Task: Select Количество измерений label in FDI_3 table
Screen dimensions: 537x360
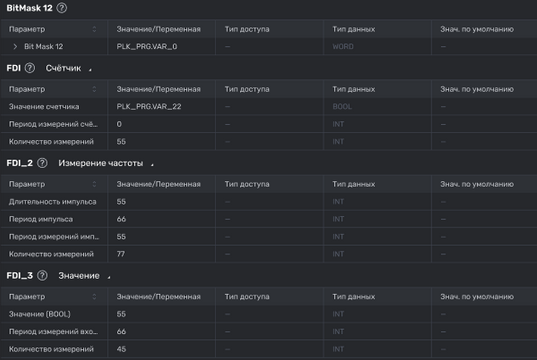Action: point(51,349)
